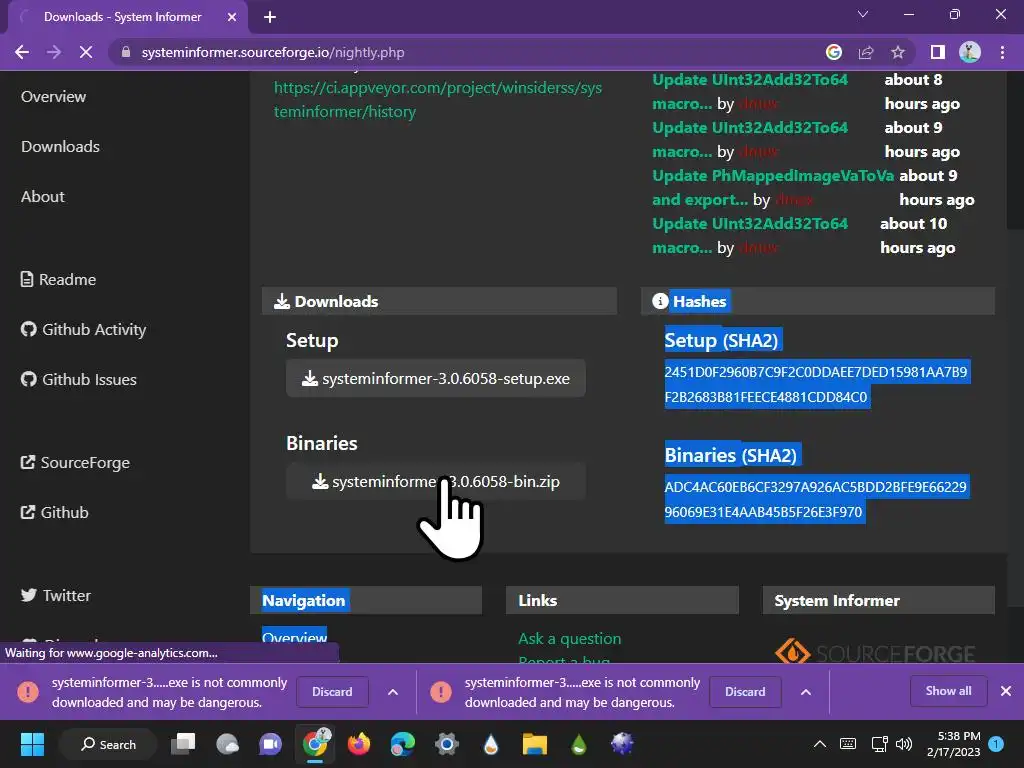Screen dimensions: 1024x768
Task: Open the Windows Start menu
Action: click(x=32, y=744)
